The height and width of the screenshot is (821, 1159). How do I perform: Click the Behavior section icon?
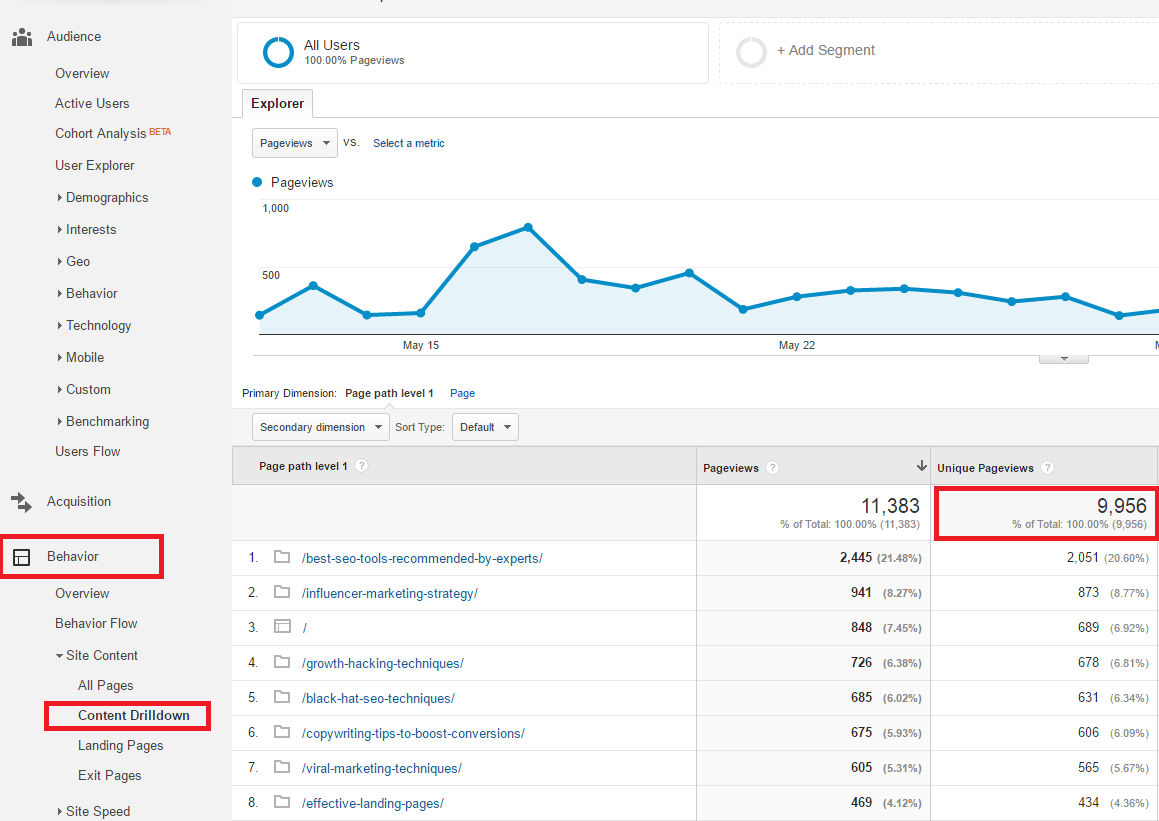pyautogui.click(x=21, y=557)
